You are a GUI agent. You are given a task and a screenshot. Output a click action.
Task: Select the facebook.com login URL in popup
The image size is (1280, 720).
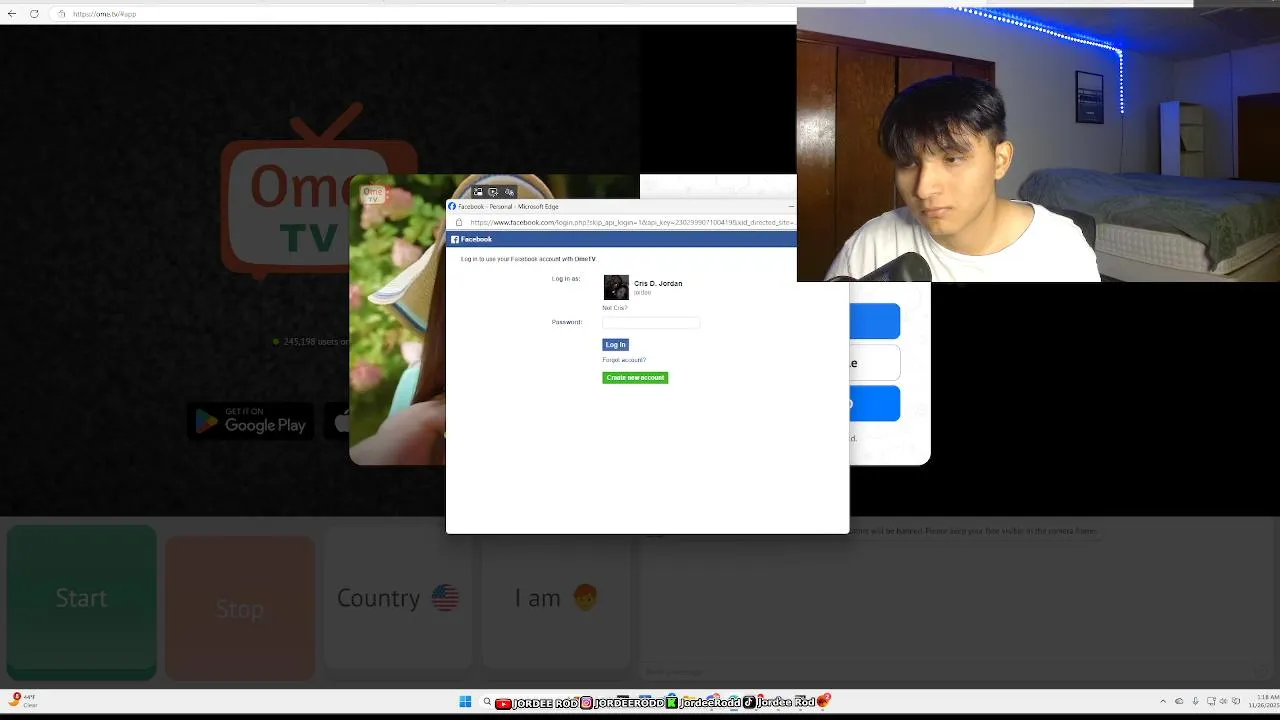click(x=631, y=222)
